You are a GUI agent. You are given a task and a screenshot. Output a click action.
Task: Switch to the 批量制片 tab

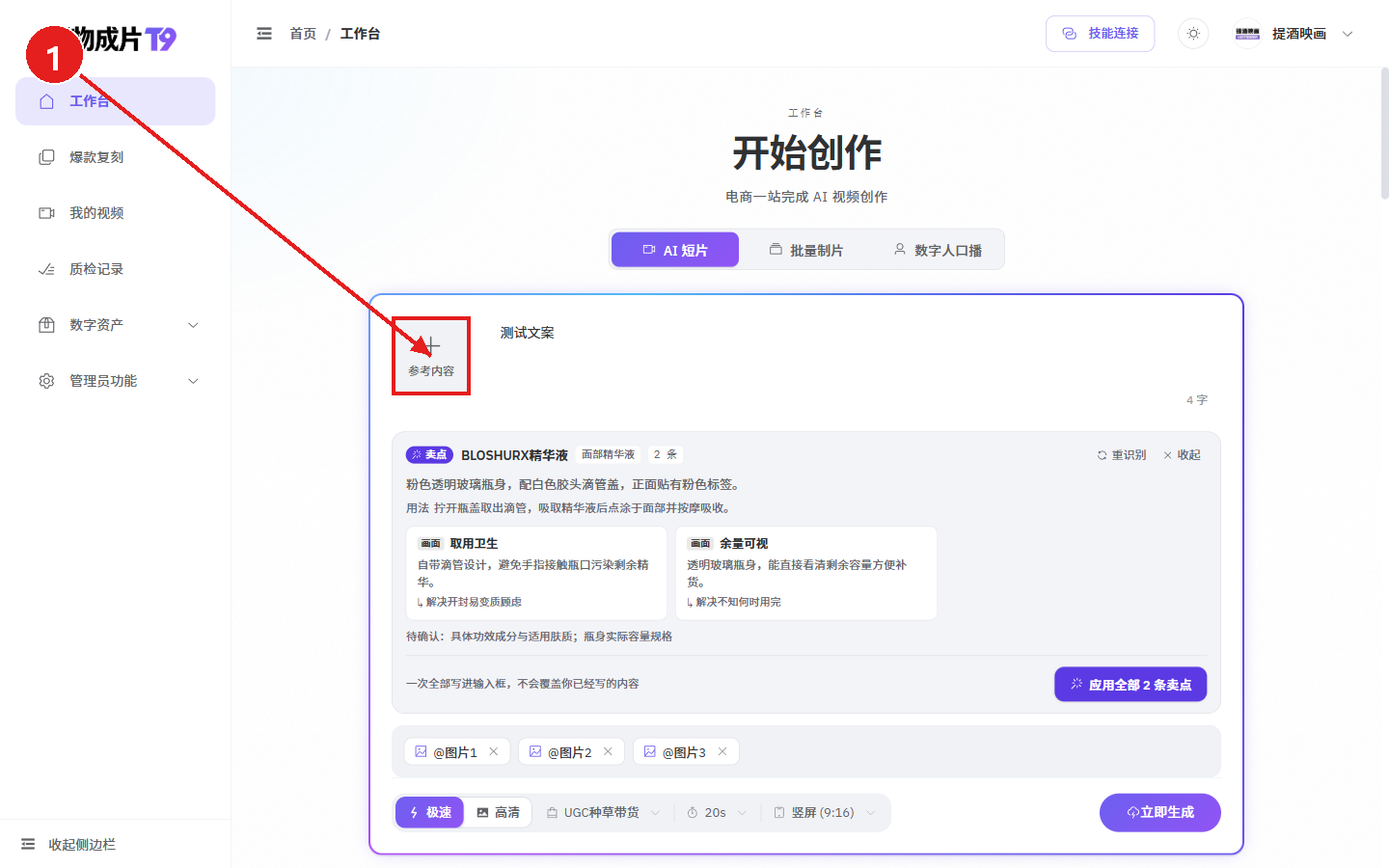[805, 250]
